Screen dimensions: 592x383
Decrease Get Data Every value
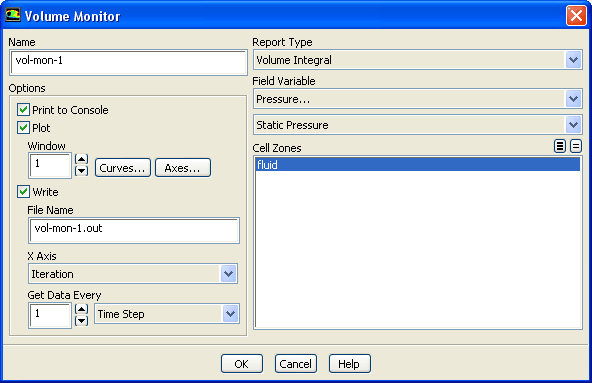(x=81, y=321)
